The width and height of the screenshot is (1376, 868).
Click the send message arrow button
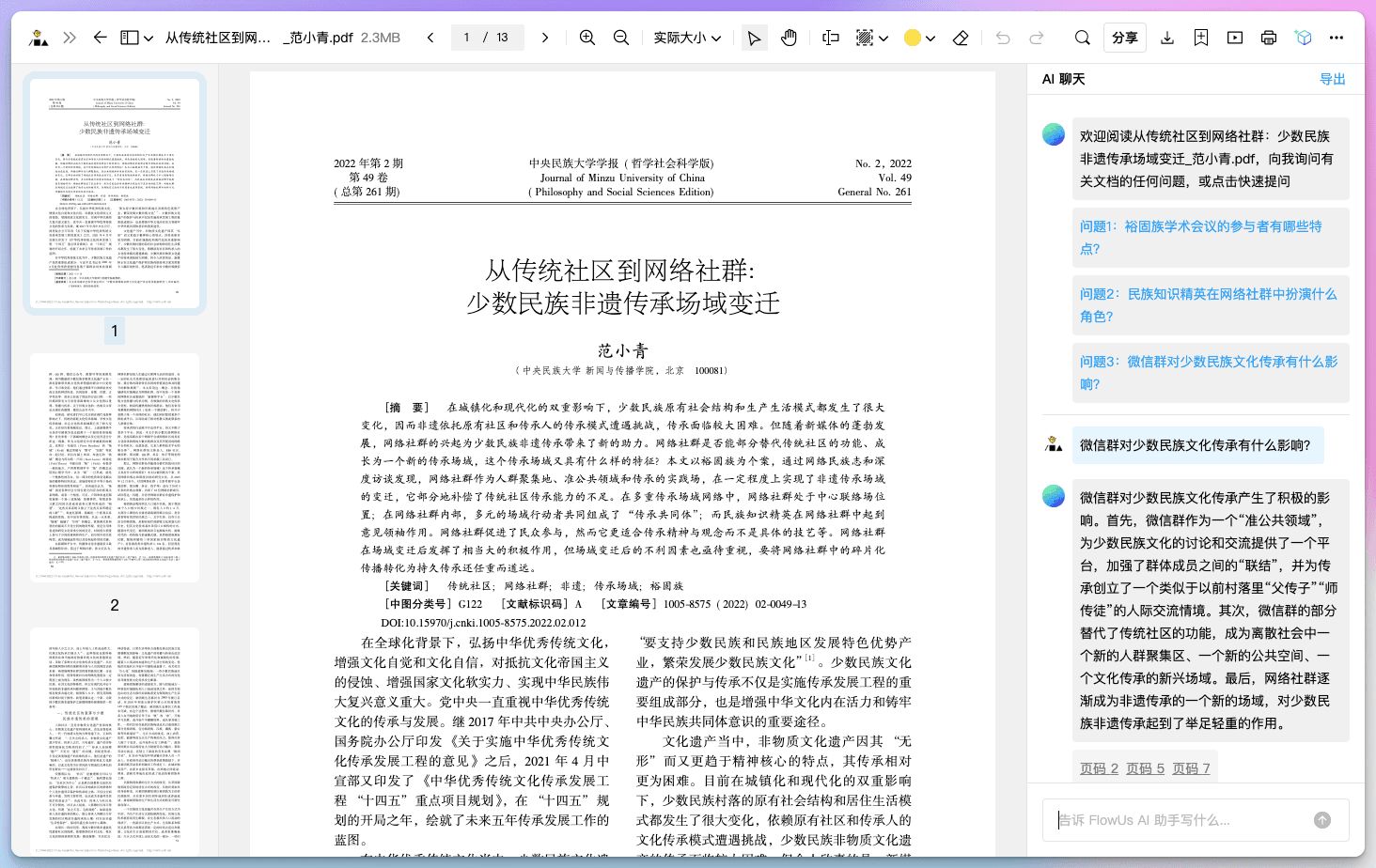[x=1322, y=820]
